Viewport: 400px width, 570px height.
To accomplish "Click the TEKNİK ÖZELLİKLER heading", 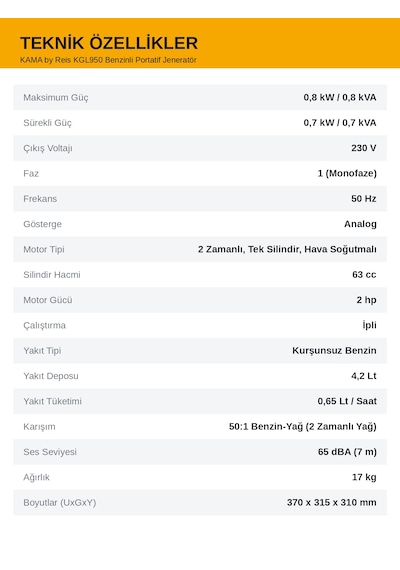I will [x=109, y=43].
